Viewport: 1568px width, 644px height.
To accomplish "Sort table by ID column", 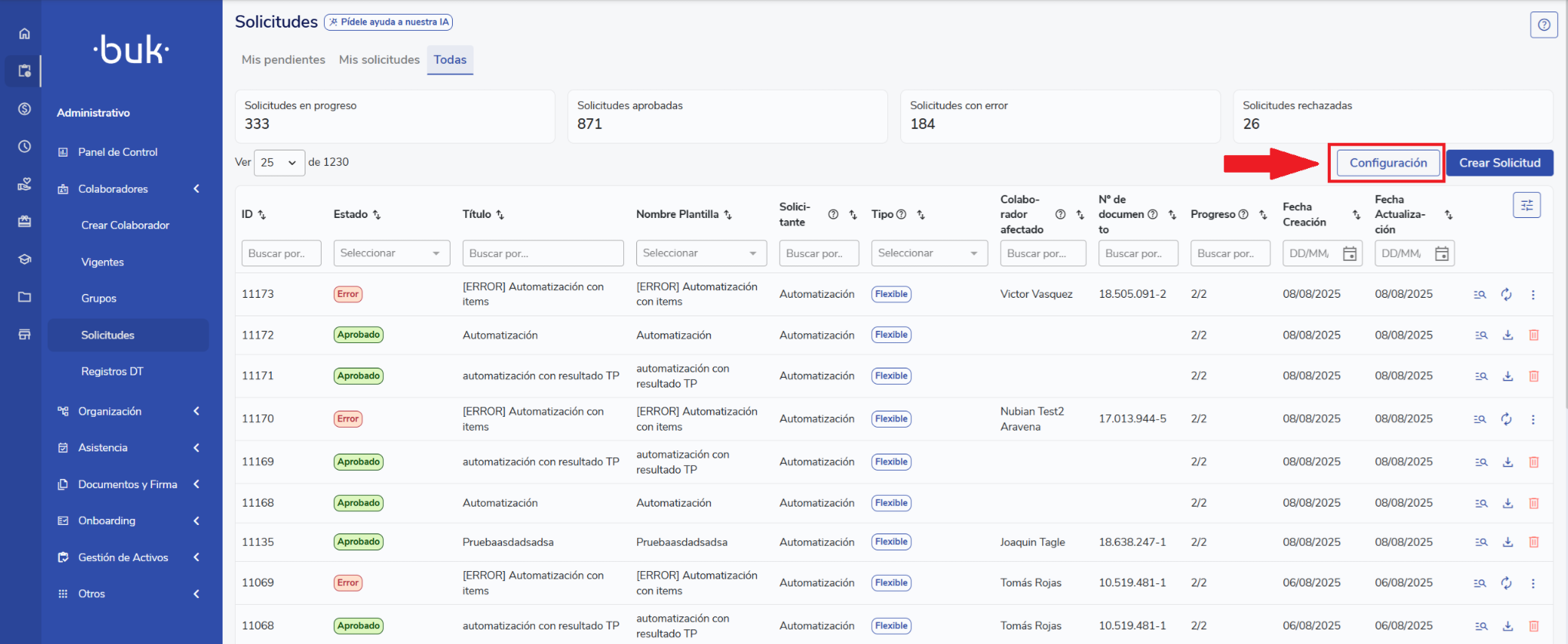I will pos(262,215).
